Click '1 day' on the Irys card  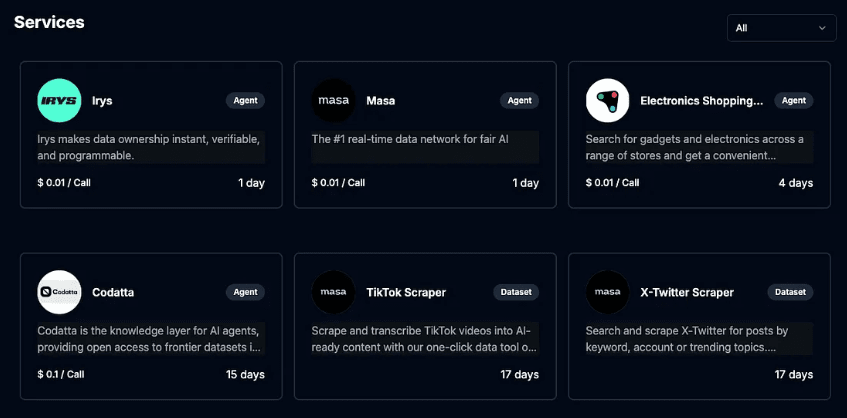[x=252, y=183]
